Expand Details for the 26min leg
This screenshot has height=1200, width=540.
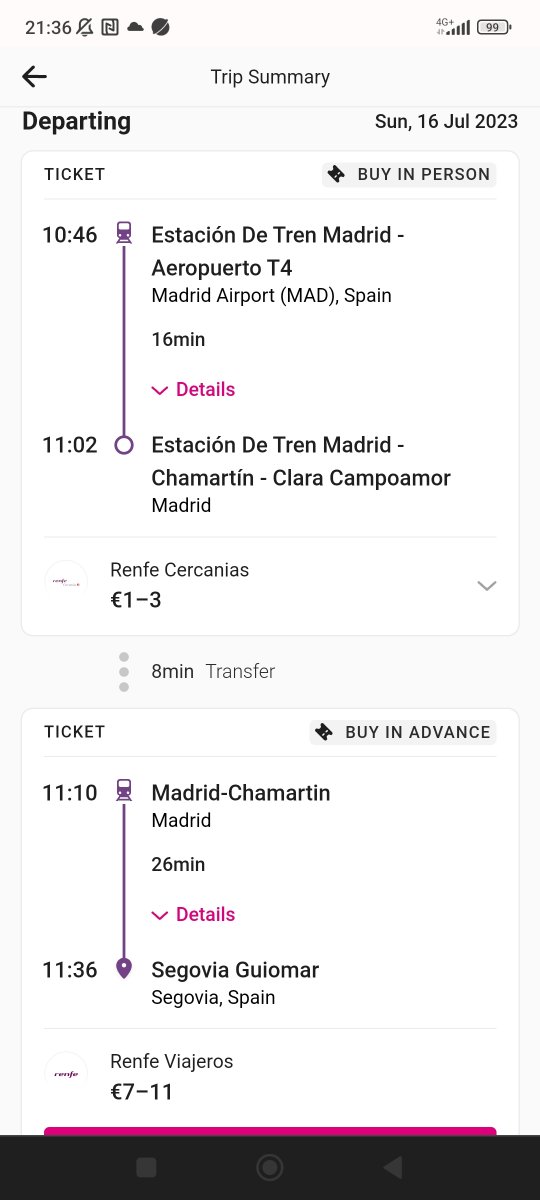coord(193,914)
